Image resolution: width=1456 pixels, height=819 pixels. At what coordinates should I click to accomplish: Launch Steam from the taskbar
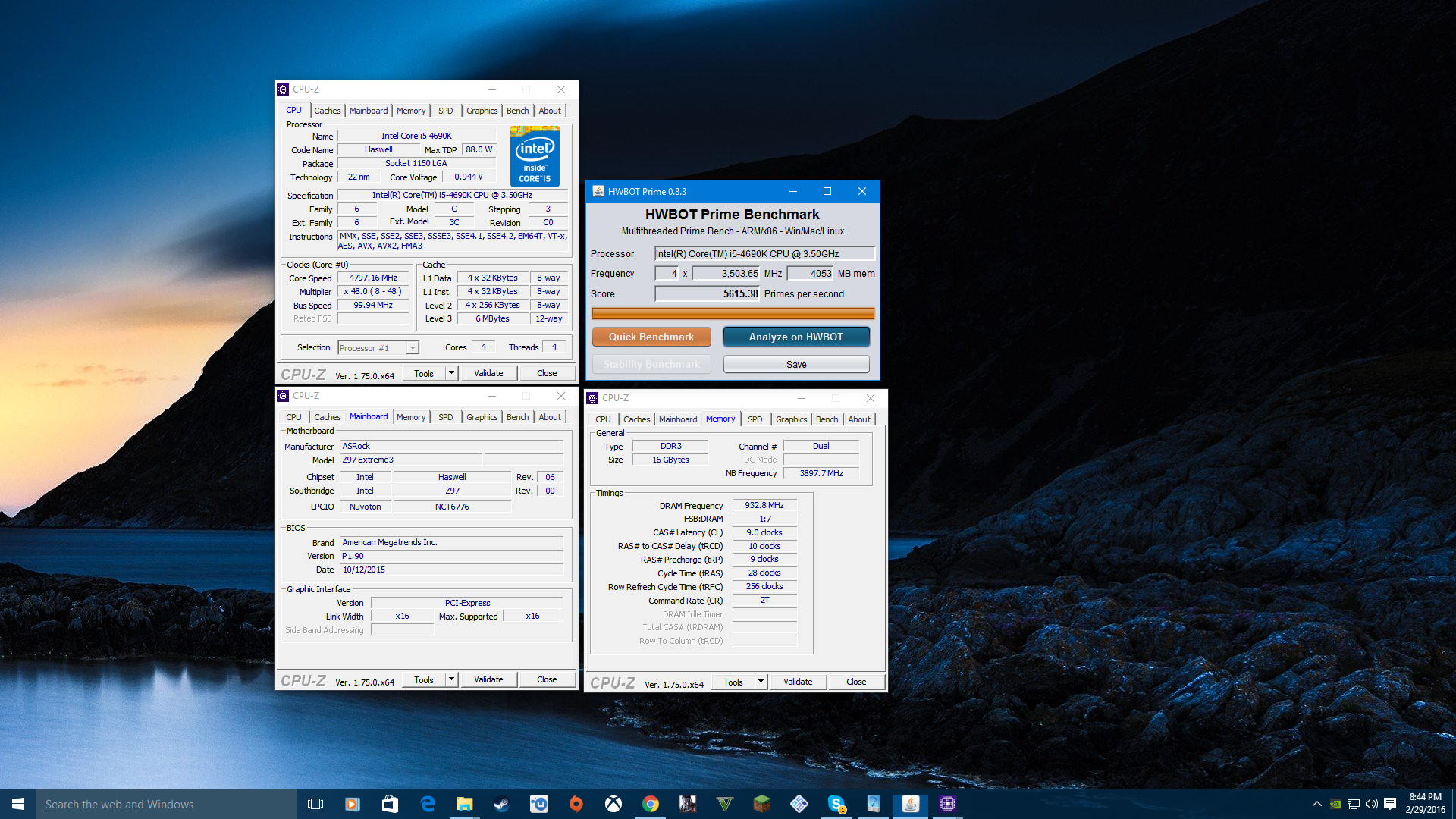tap(501, 804)
